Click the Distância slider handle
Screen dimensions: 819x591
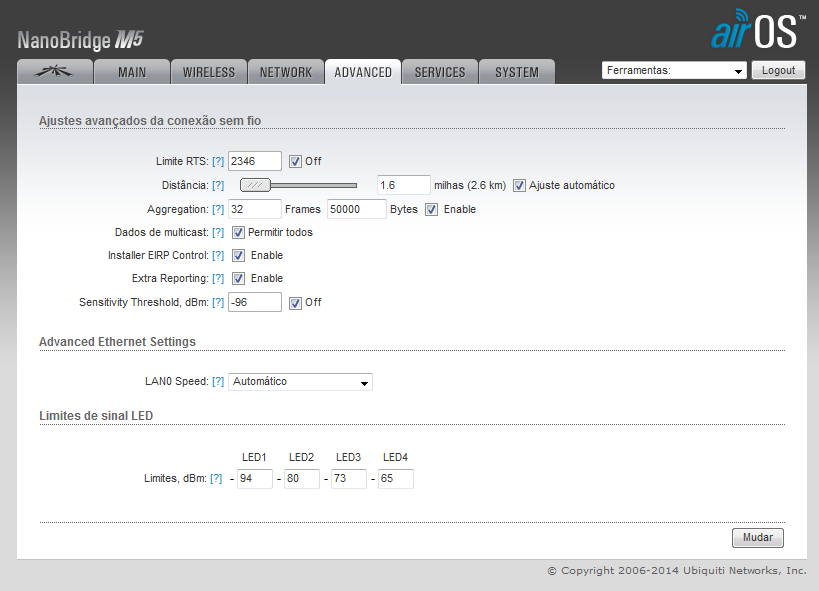[255, 185]
